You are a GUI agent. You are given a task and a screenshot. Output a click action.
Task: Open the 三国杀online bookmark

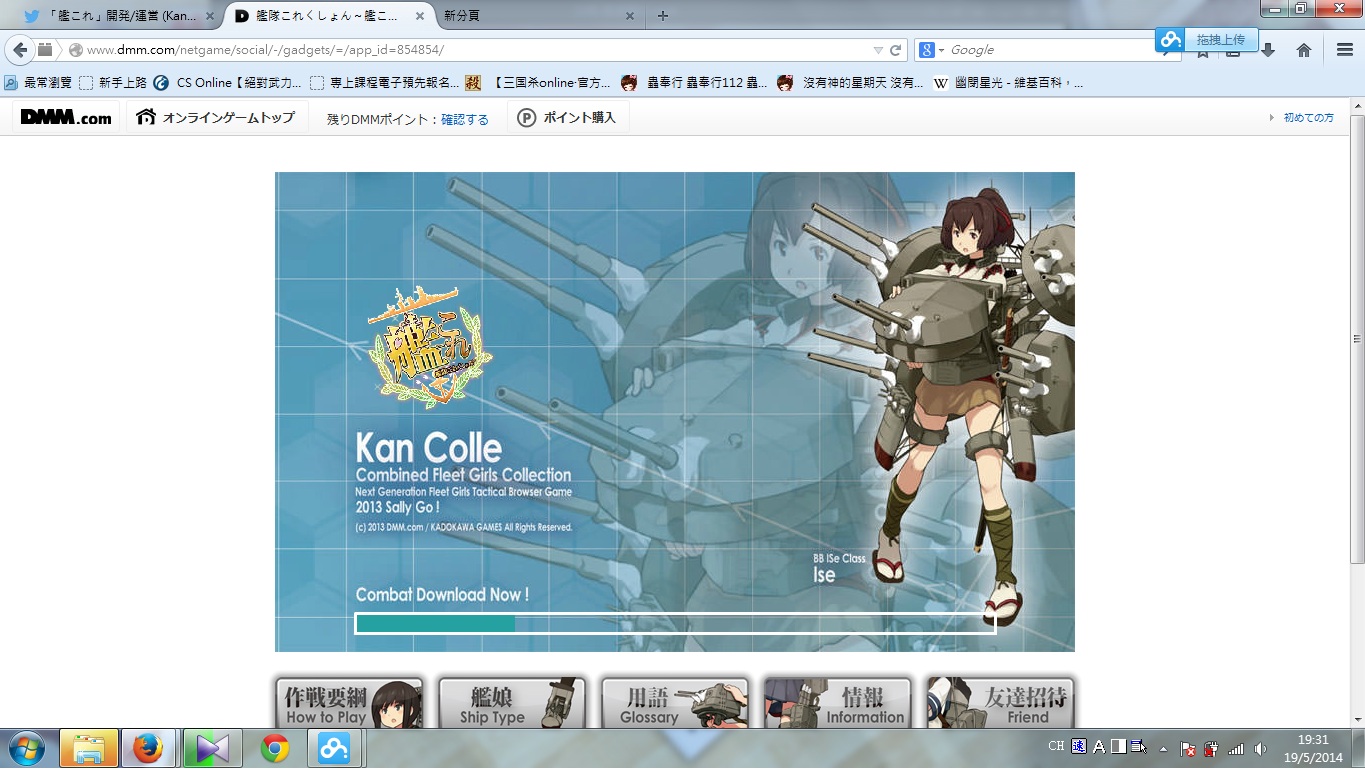click(x=540, y=83)
